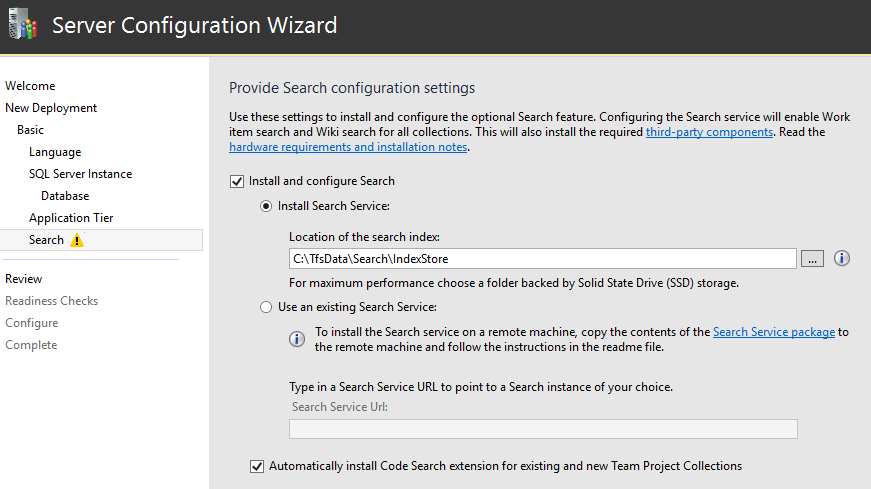Click the warning icon next to Search

pyautogui.click(x=78, y=240)
